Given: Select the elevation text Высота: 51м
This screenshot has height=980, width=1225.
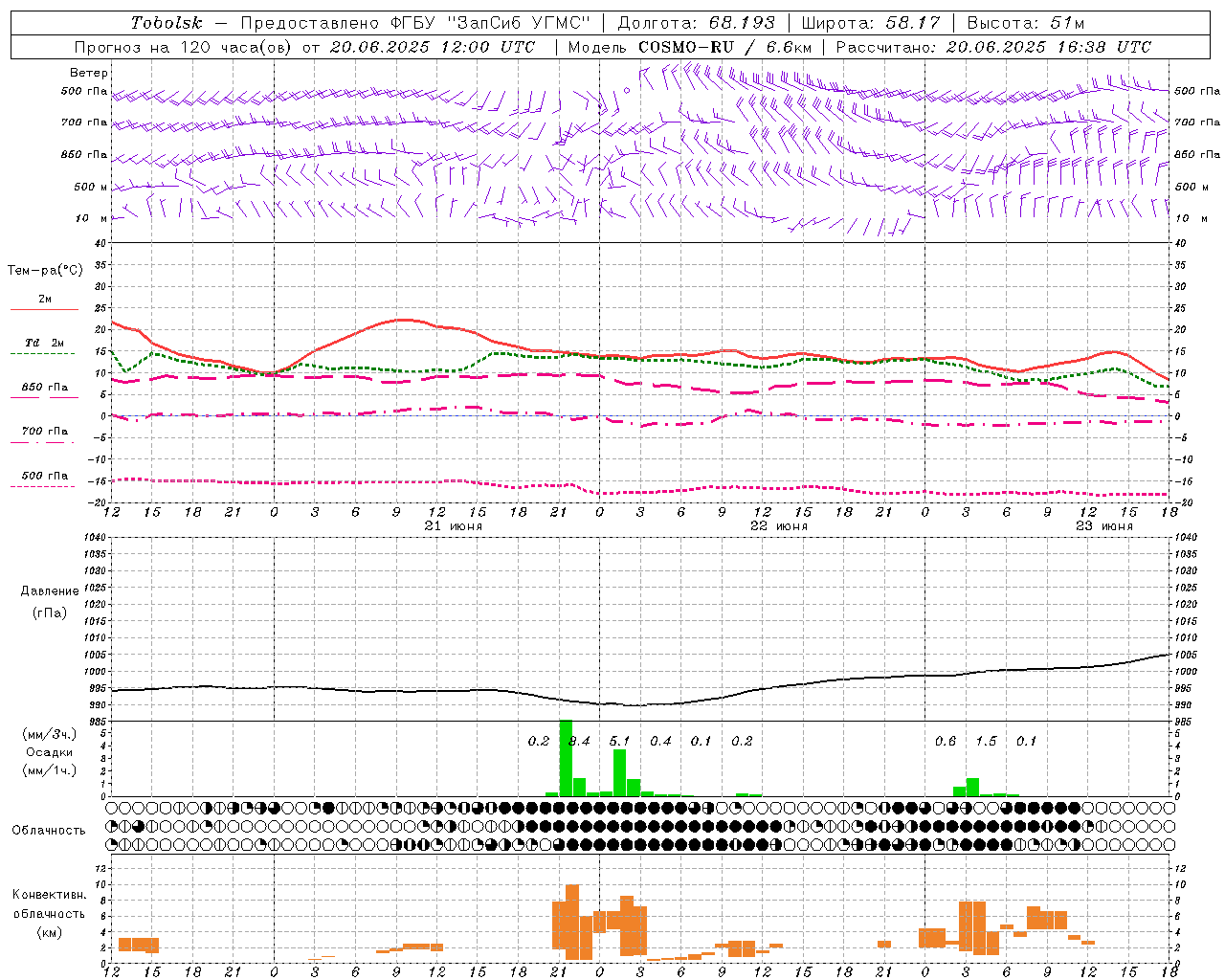Looking at the screenshot, I should [x=1025, y=23].
